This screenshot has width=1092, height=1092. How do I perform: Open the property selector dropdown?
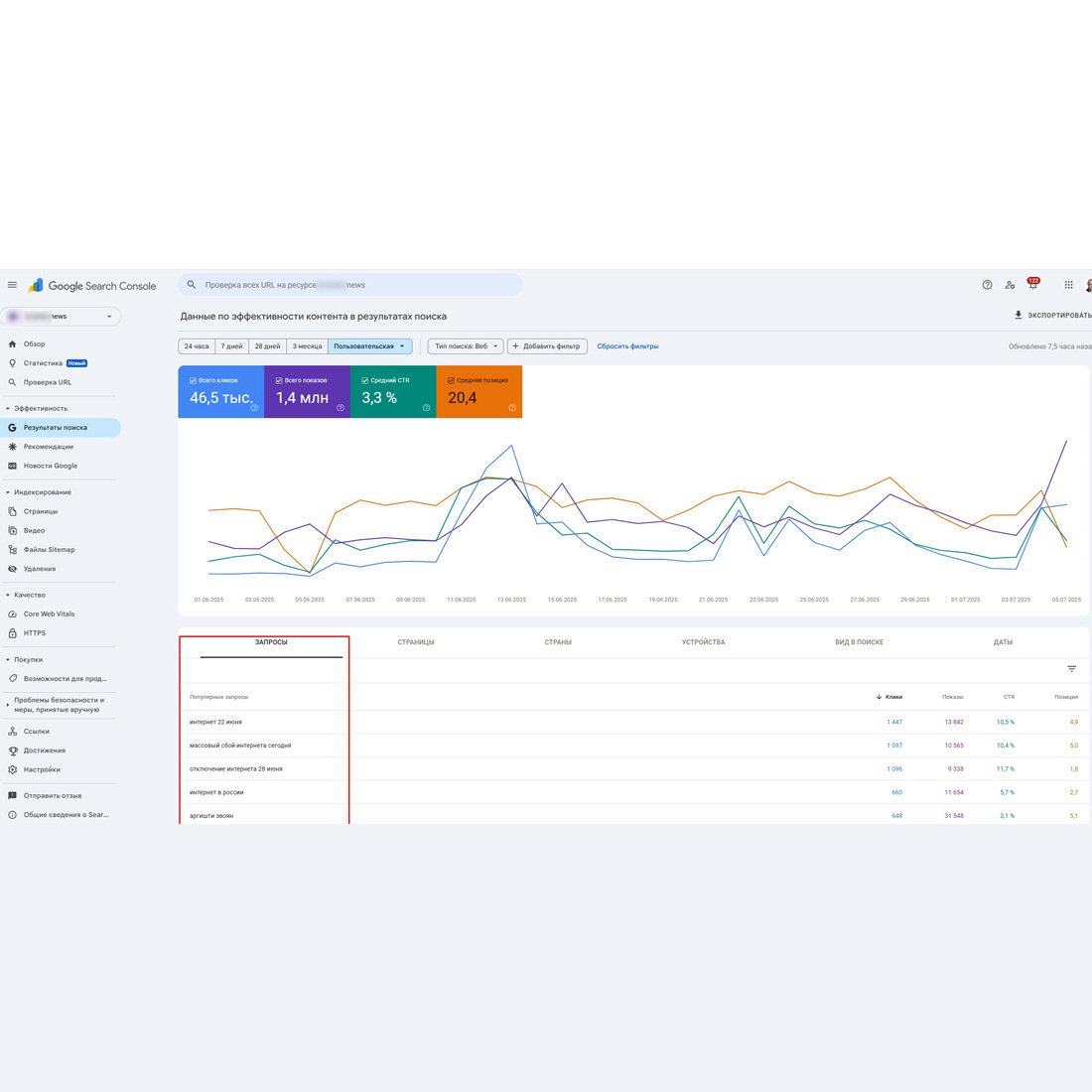tap(61, 317)
